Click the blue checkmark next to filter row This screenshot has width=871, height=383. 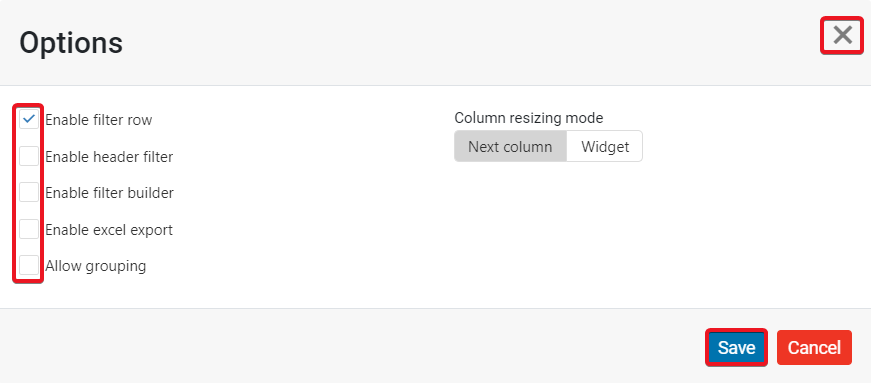29,118
